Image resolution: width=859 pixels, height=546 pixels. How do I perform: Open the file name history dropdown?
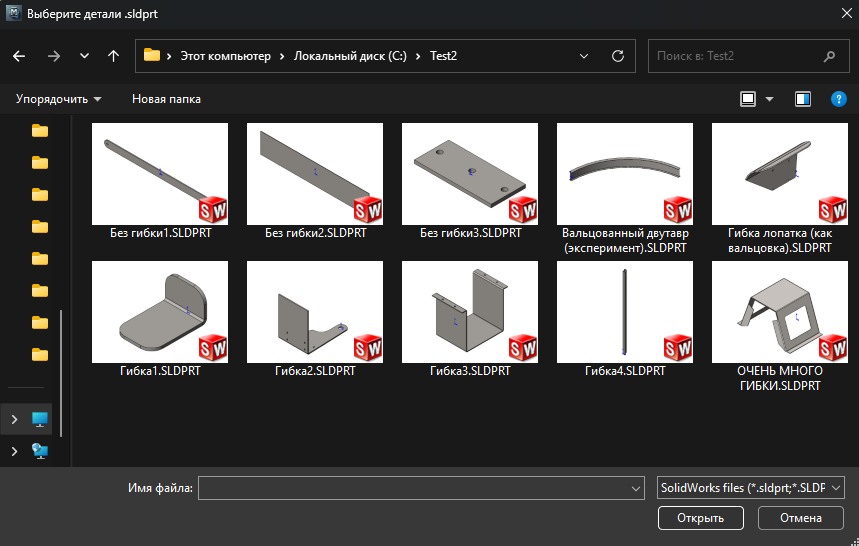636,488
